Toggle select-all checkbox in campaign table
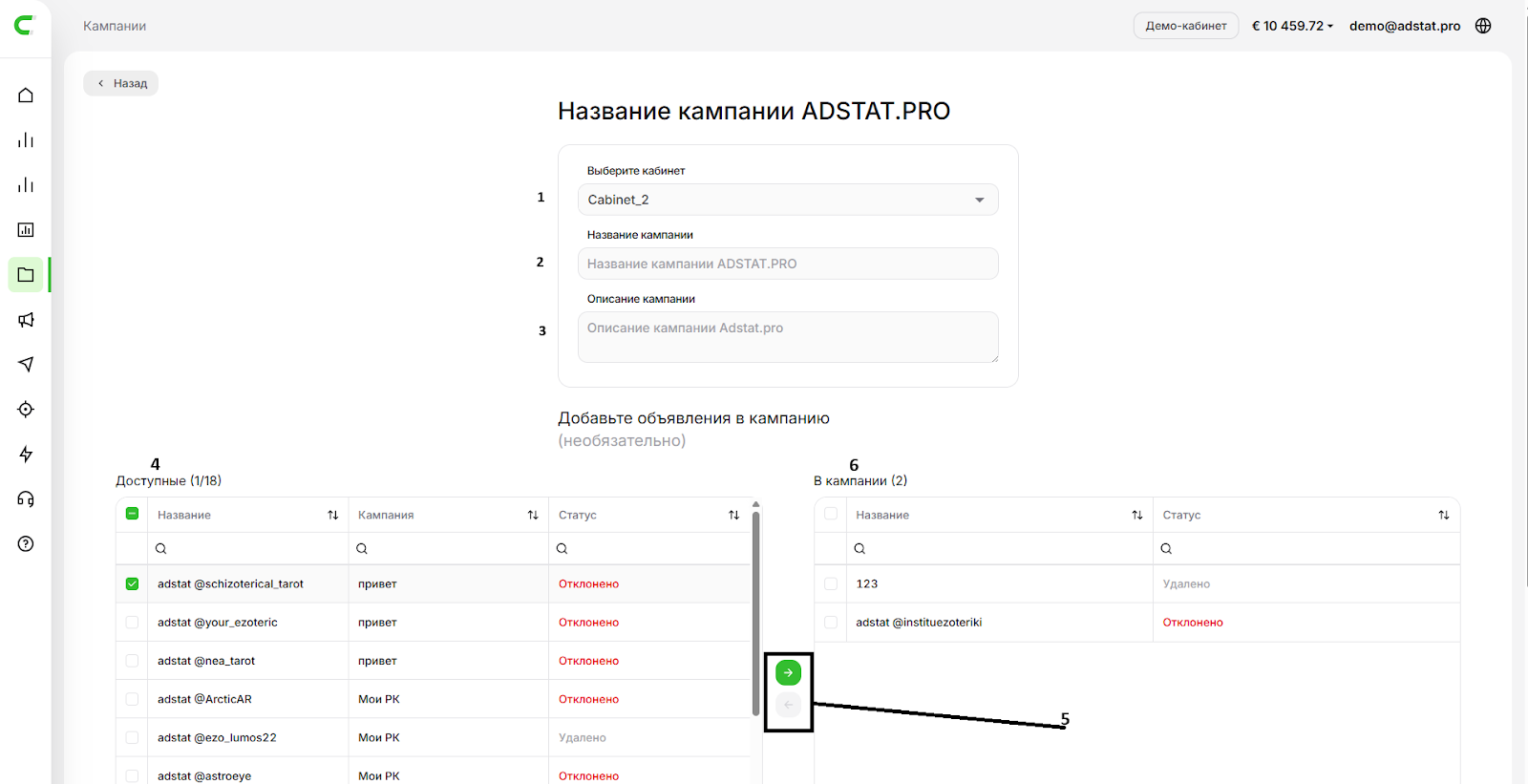The width and height of the screenshot is (1528, 784). (x=831, y=514)
